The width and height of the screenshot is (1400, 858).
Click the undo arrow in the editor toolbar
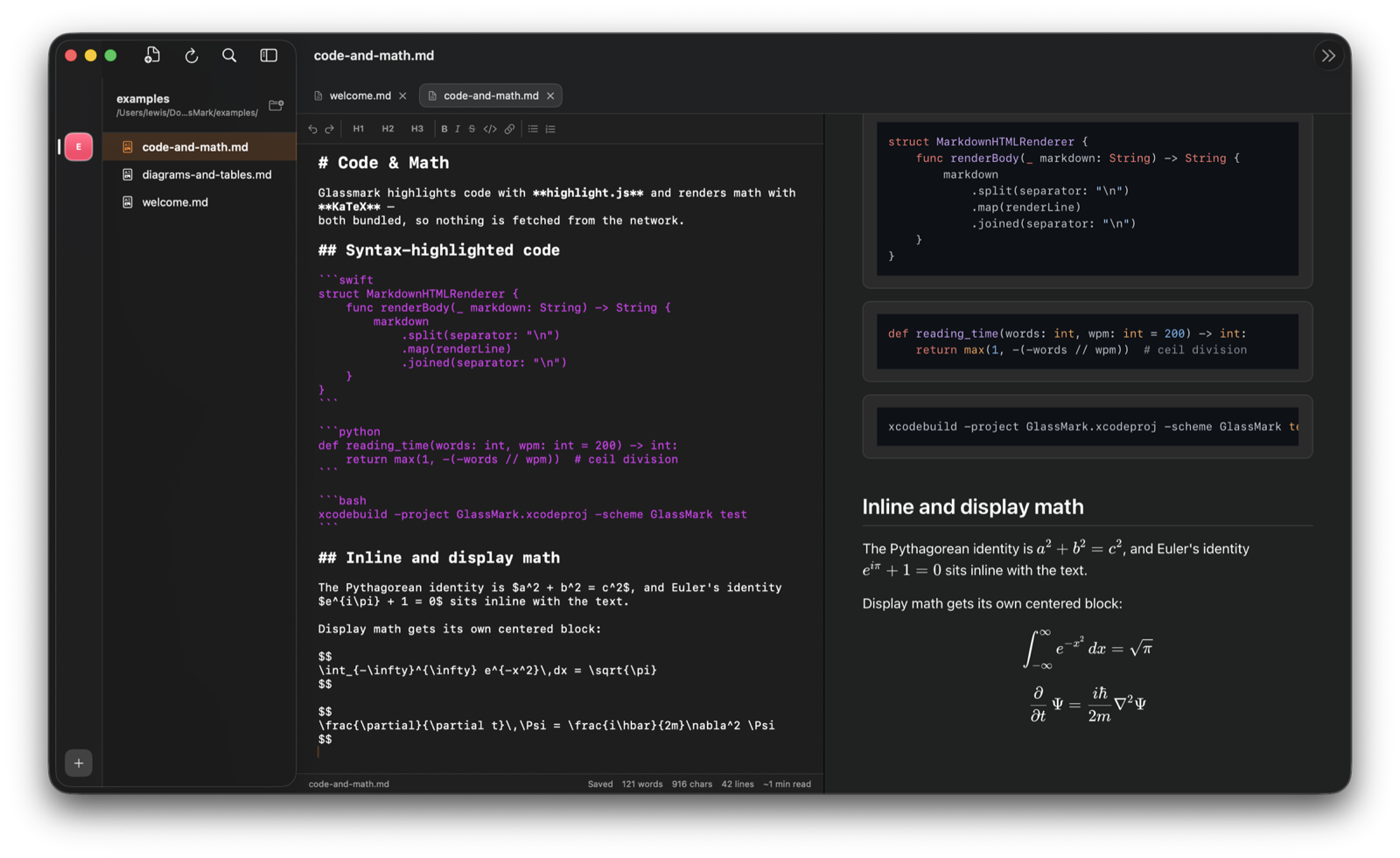click(312, 129)
